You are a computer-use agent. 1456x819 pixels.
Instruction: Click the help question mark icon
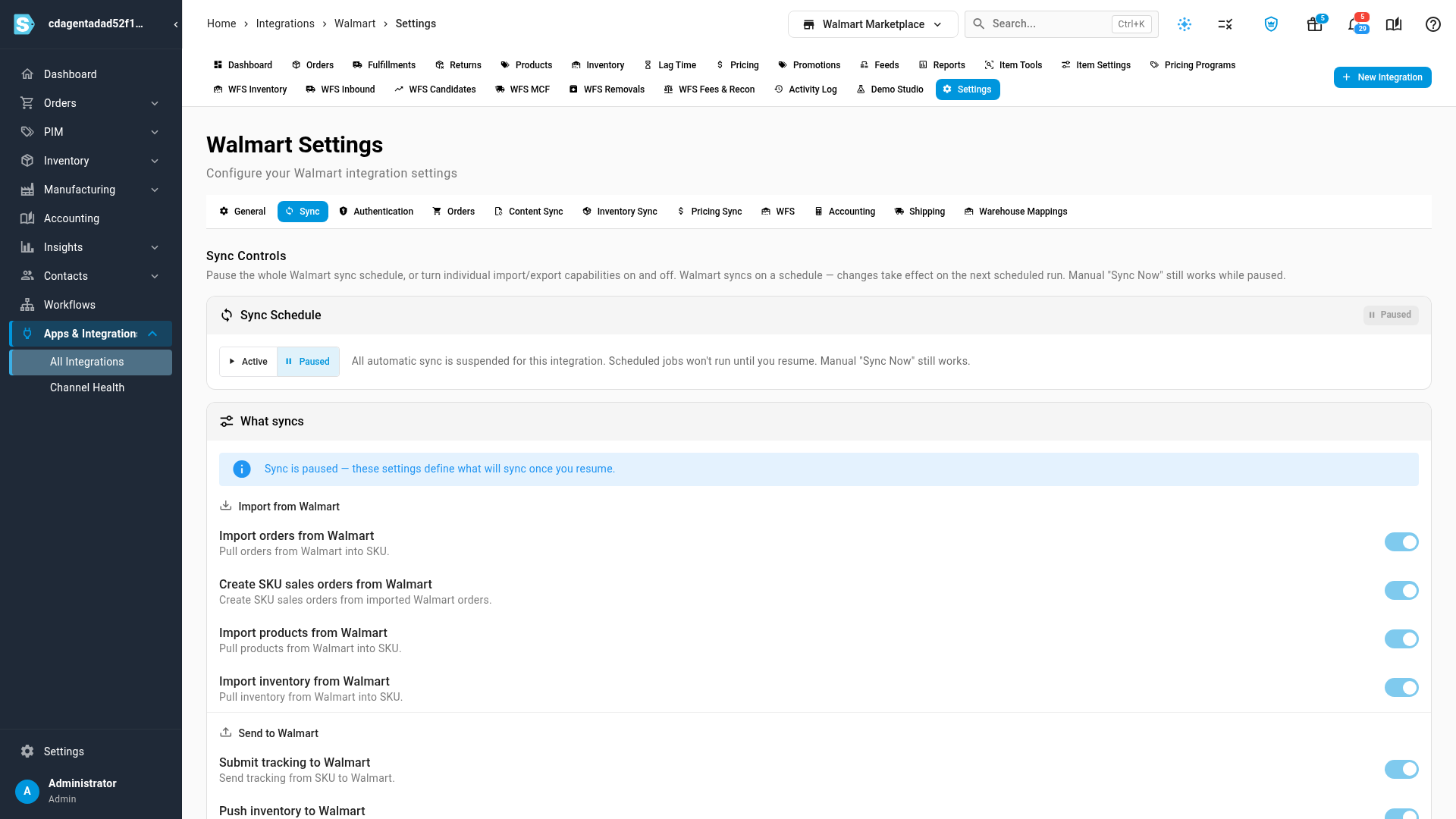pos(1433,24)
